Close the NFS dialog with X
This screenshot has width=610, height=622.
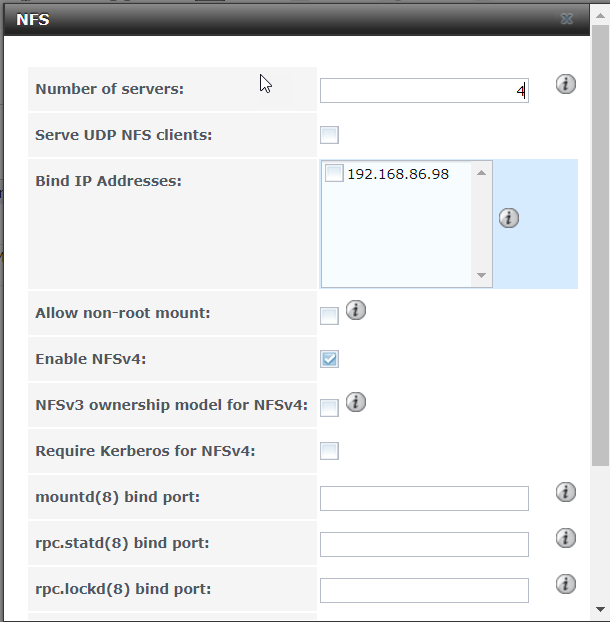click(567, 19)
